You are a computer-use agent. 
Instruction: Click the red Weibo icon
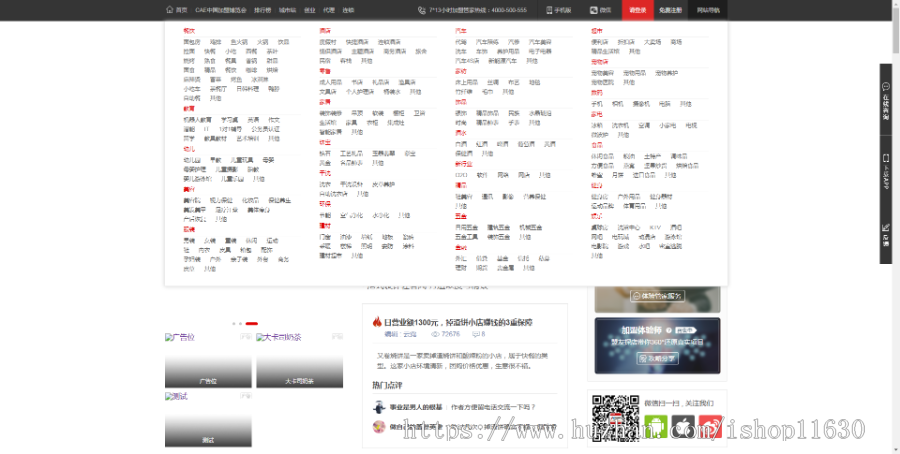[x=710, y=426]
